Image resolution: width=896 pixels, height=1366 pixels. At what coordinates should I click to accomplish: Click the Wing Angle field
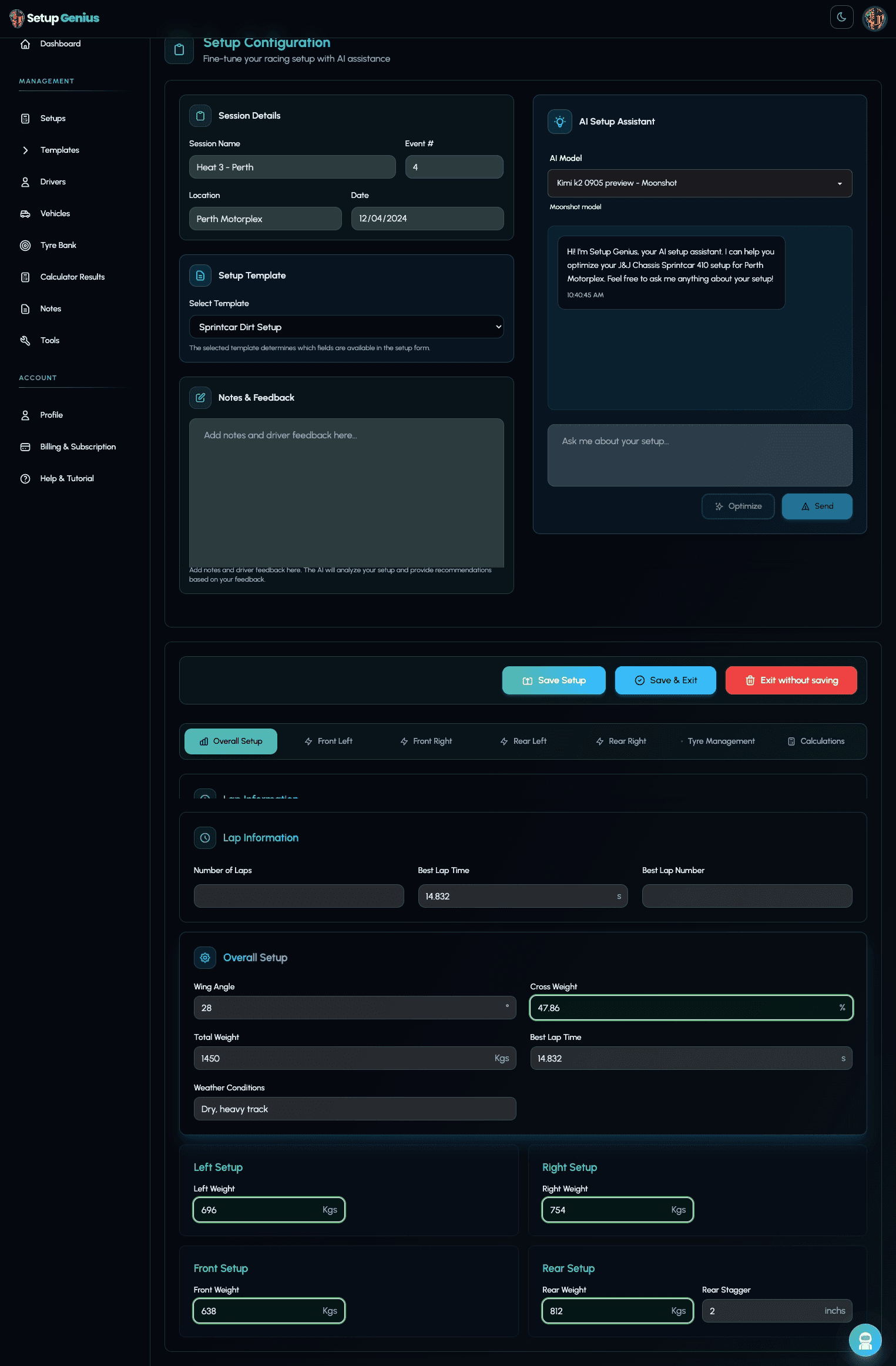355,1008
